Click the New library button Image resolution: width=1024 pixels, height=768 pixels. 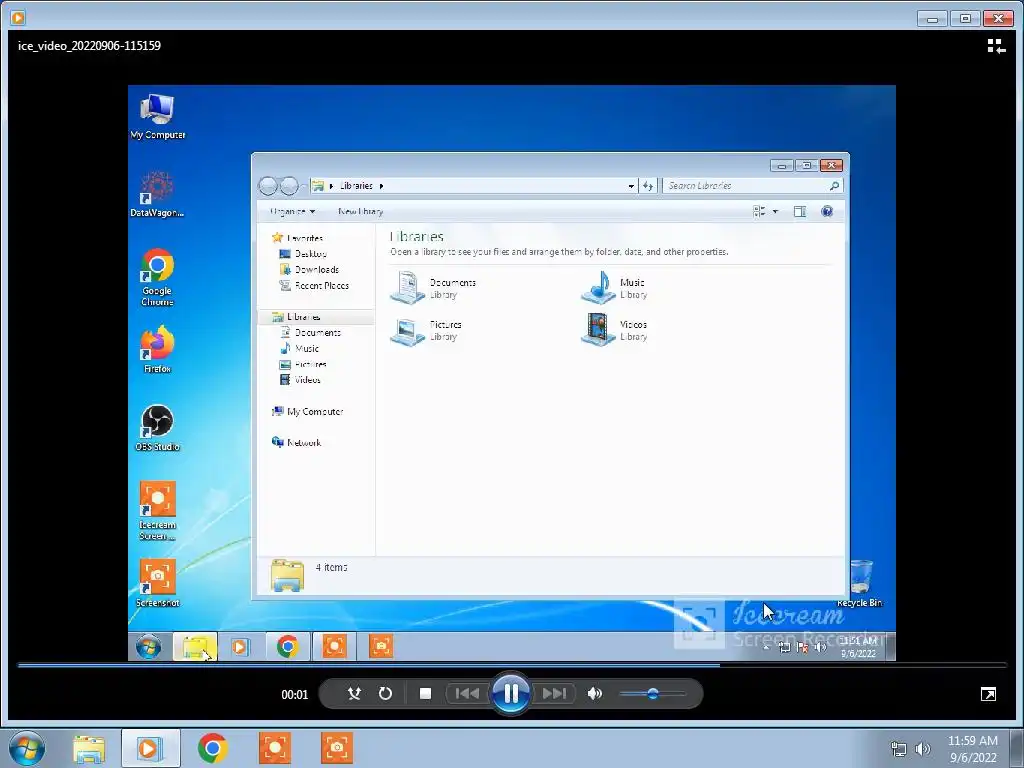(360, 212)
